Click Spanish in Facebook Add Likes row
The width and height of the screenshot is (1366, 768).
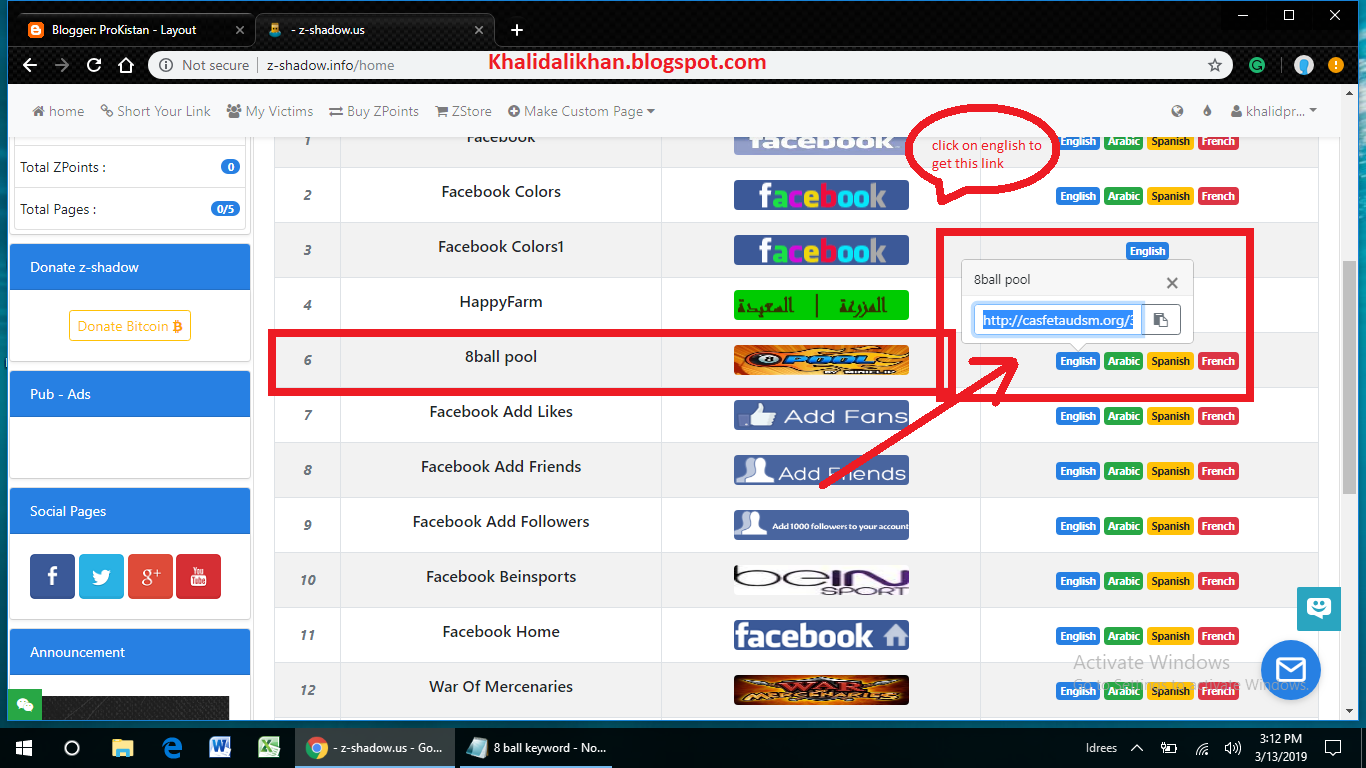(x=1170, y=416)
